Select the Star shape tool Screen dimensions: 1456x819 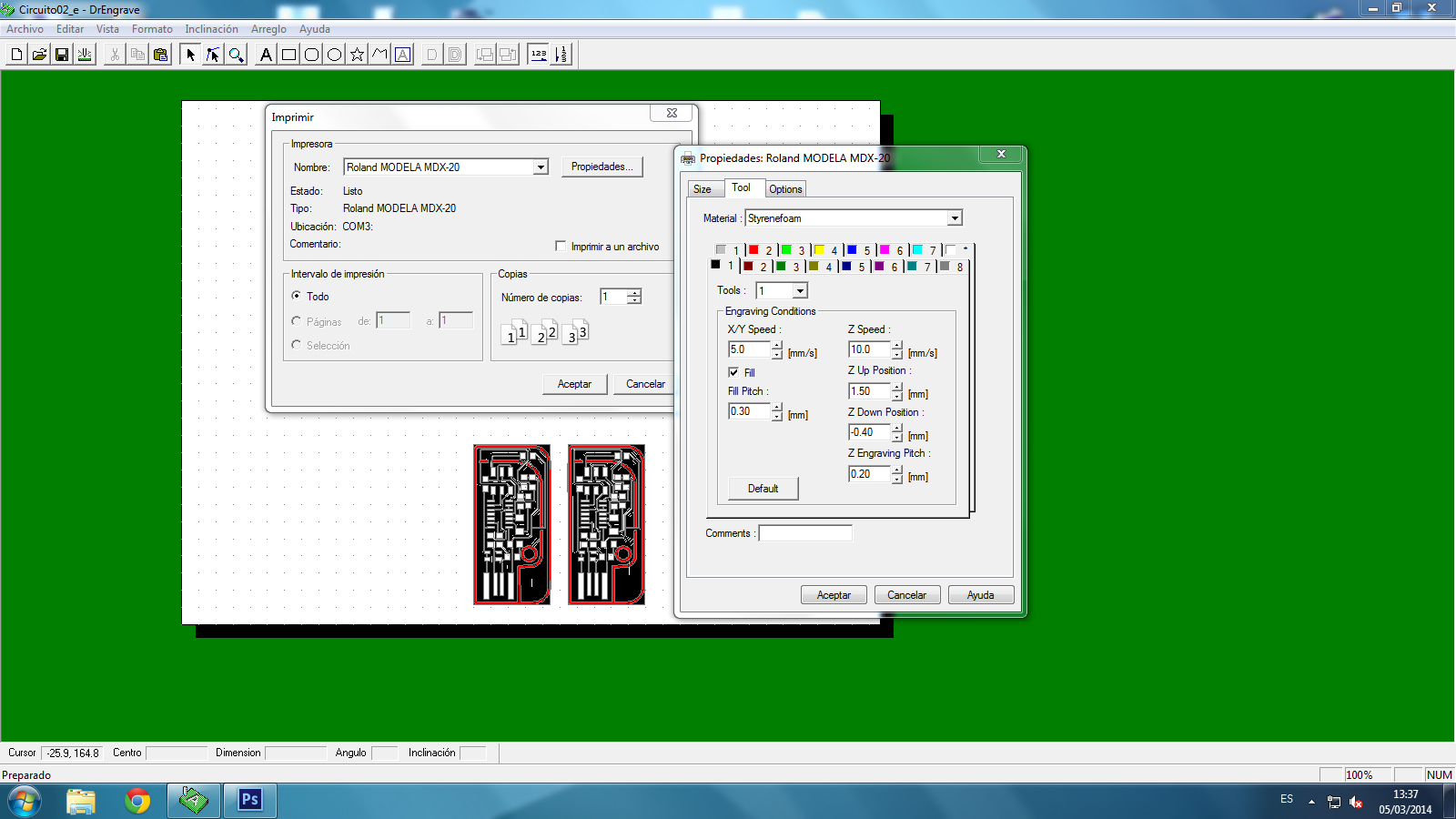(x=357, y=55)
